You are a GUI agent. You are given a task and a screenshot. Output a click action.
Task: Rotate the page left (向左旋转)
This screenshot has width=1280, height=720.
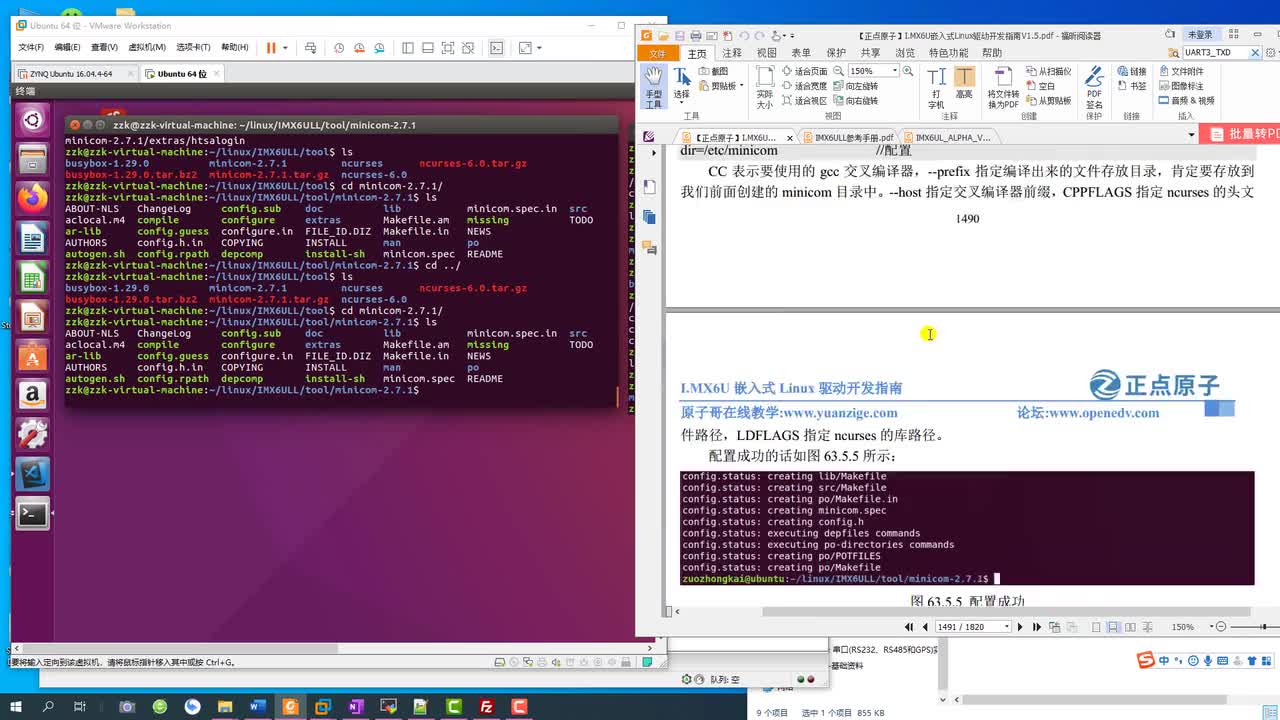[x=855, y=86]
